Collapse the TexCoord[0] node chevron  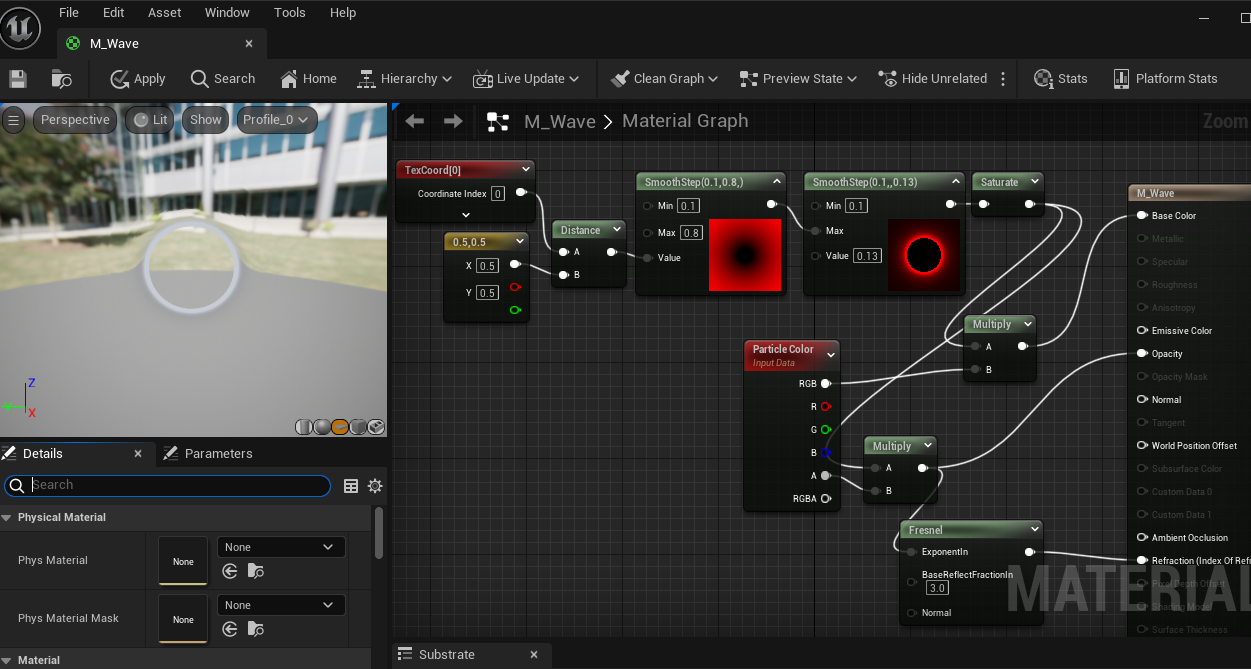(x=525, y=170)
